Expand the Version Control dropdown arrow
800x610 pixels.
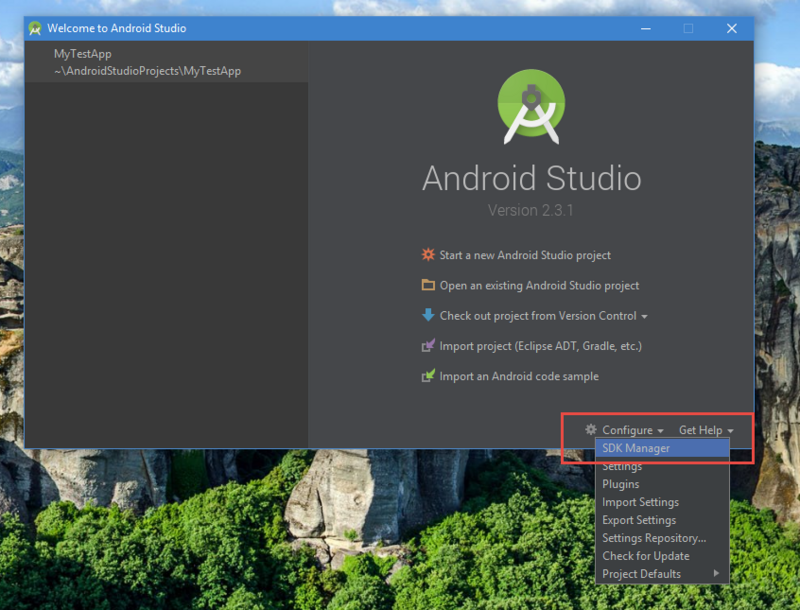[x=644, y=317]
